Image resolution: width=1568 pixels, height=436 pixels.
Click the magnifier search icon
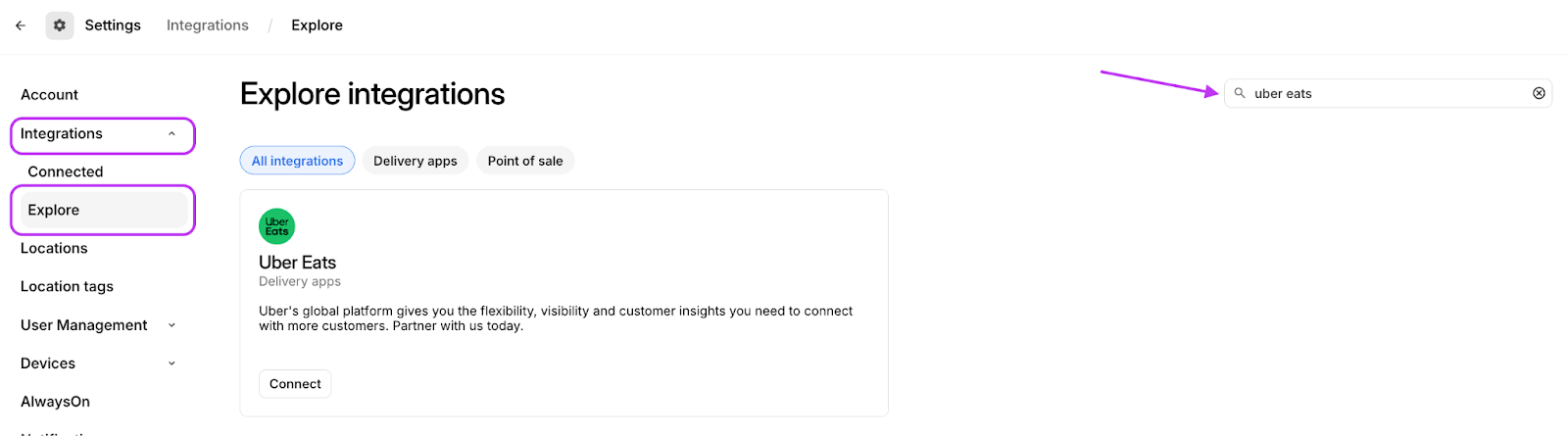(x=1240, y=93)
